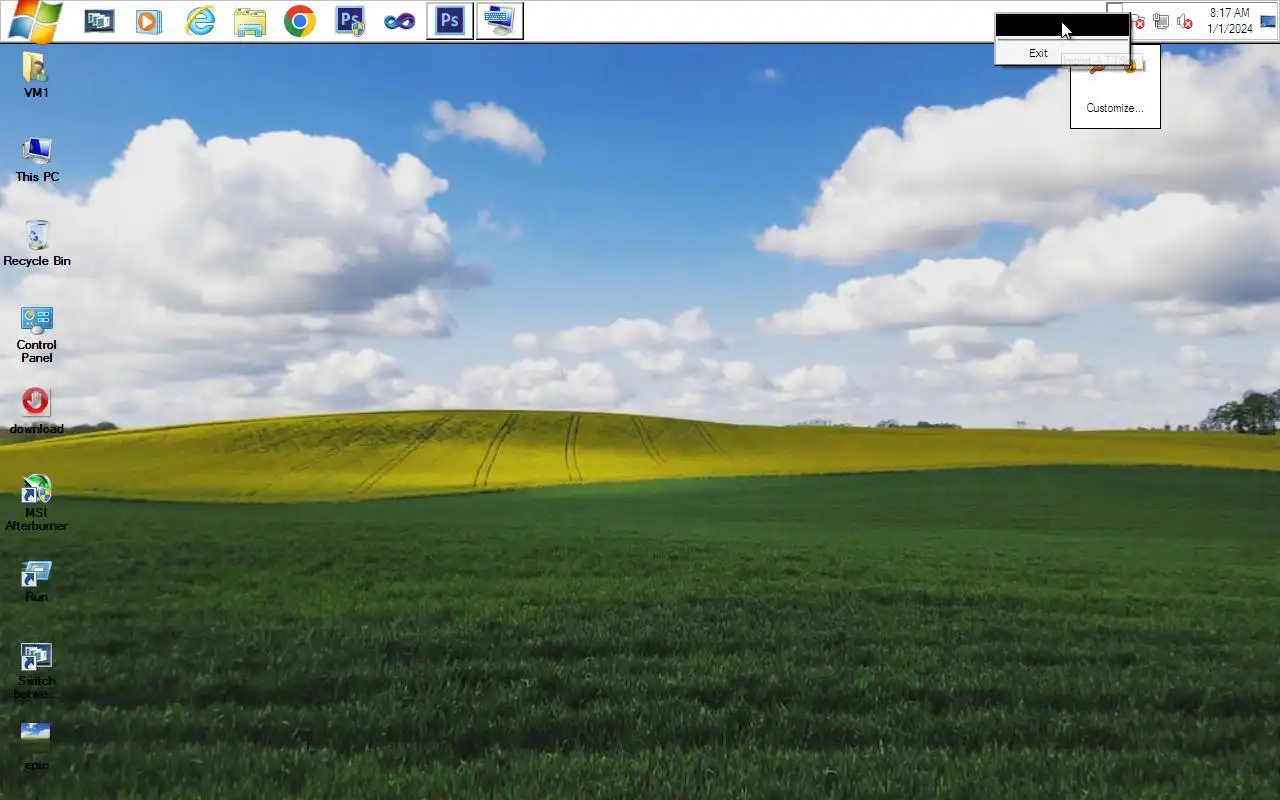Select the Recycle Bin icon
1280x800 pixels.
tap(37, 244)
